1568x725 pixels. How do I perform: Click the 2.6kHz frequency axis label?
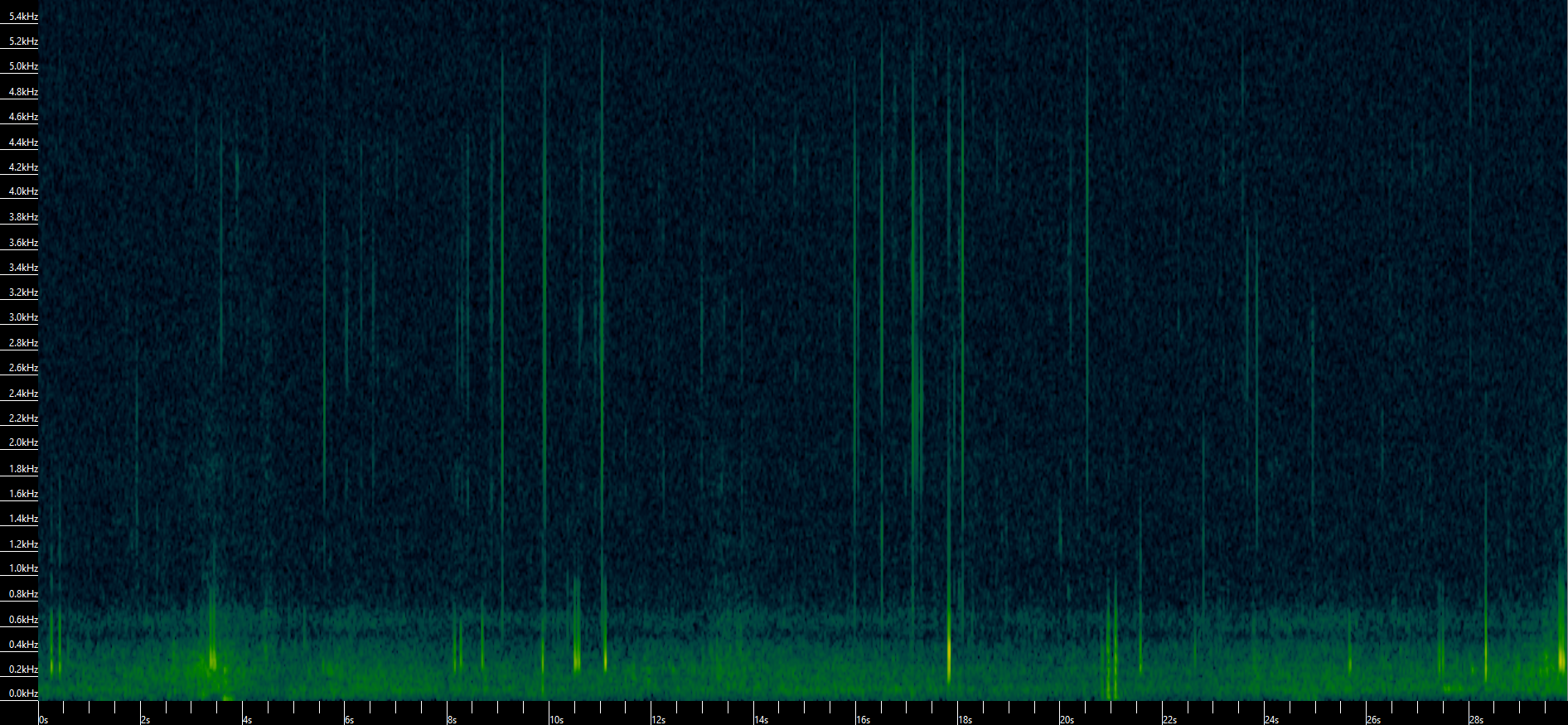[23, 368]
